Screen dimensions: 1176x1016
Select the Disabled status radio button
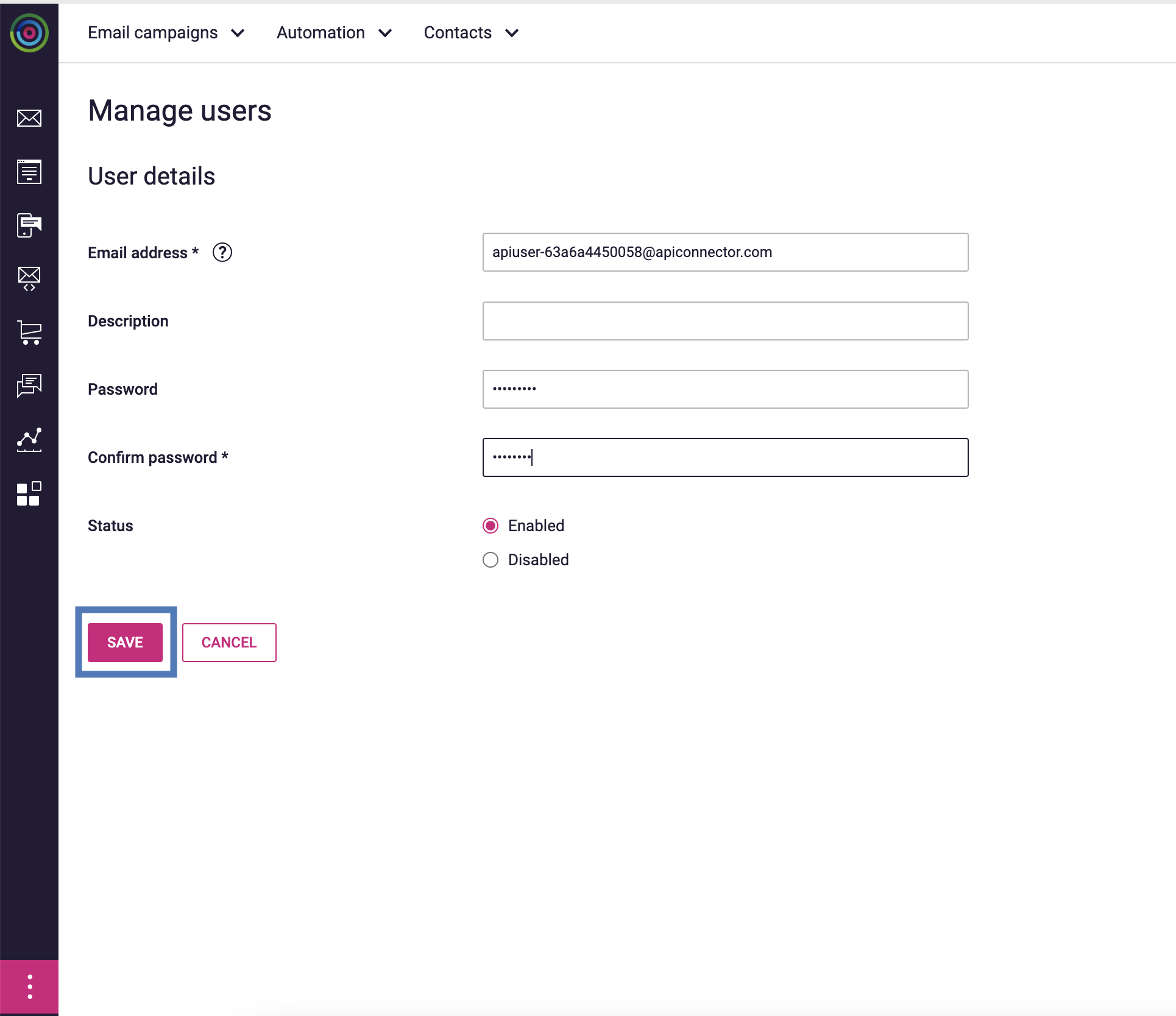pyautogui.click(x=491, y=560)
